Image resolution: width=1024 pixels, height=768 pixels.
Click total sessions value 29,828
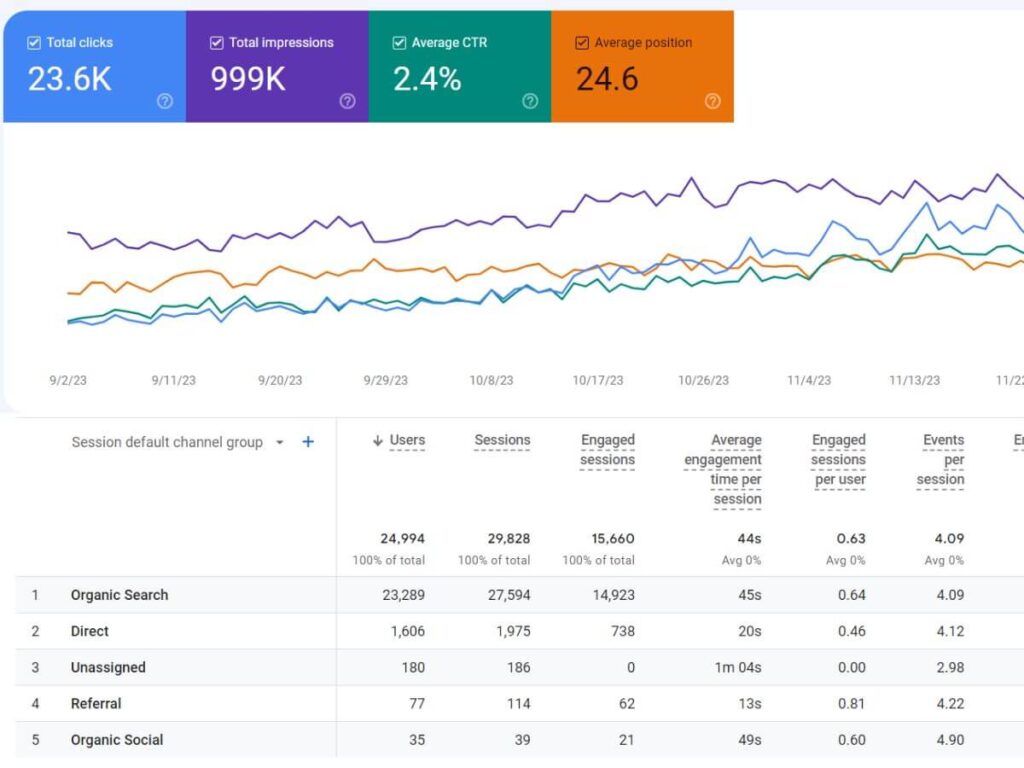pyautogui.click(x=509, y=539)
